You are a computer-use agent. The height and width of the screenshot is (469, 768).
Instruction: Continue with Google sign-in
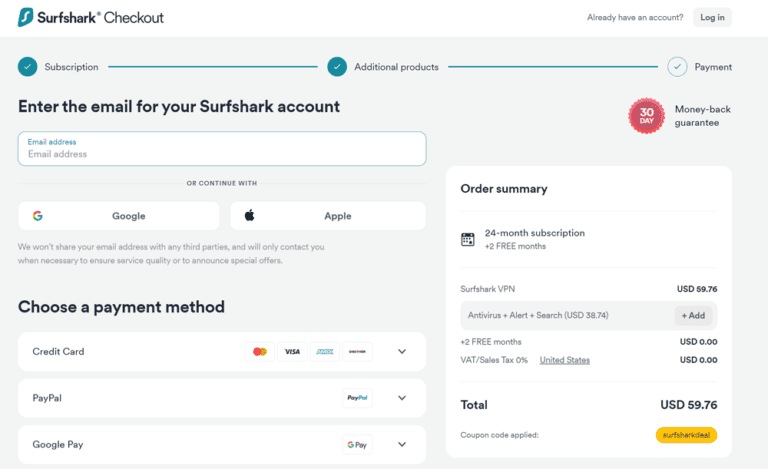click(x=119, y=216)
